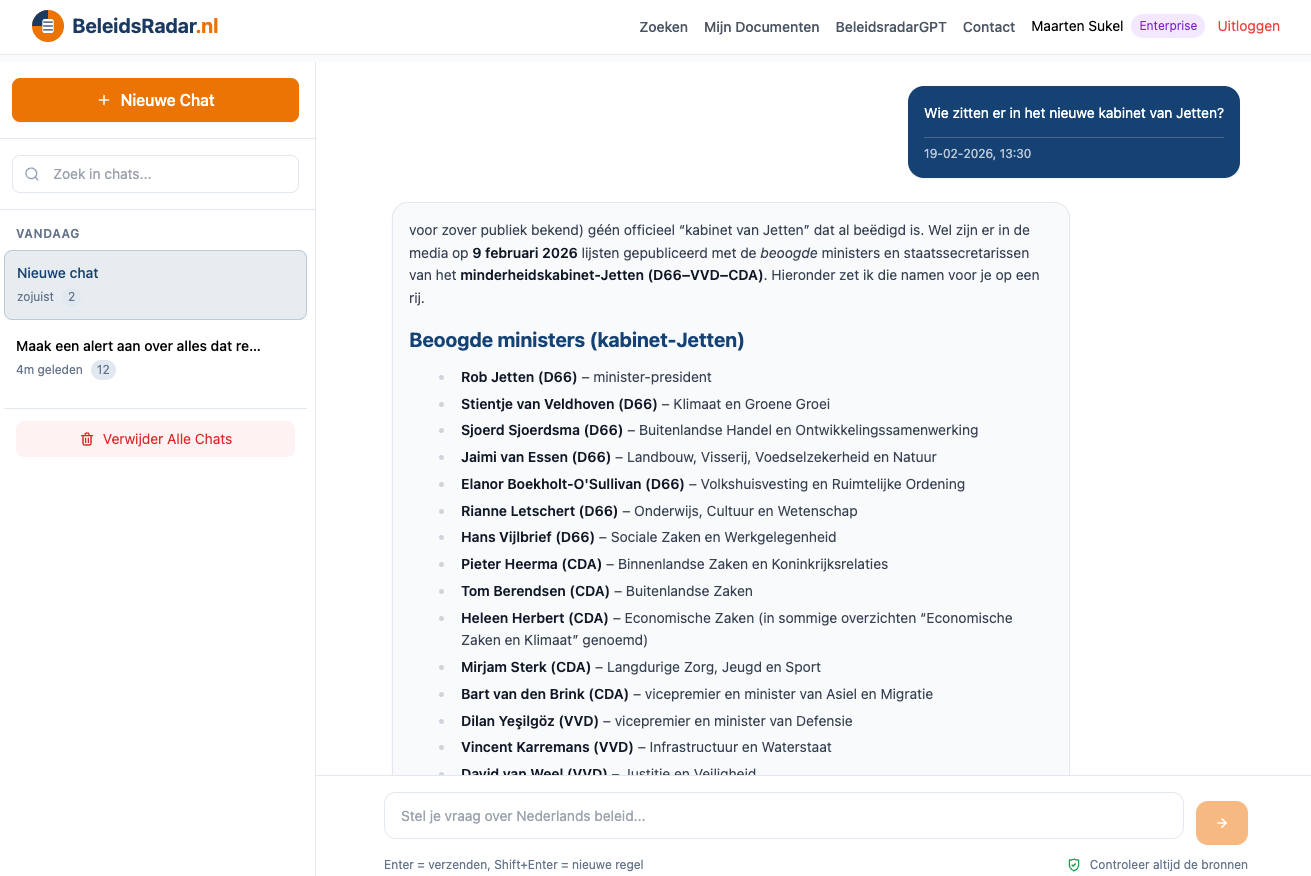This screenshot has height=876, width=1311.
Task: Click the trash icon for deleting chats
Action: (x=87, y=439)
